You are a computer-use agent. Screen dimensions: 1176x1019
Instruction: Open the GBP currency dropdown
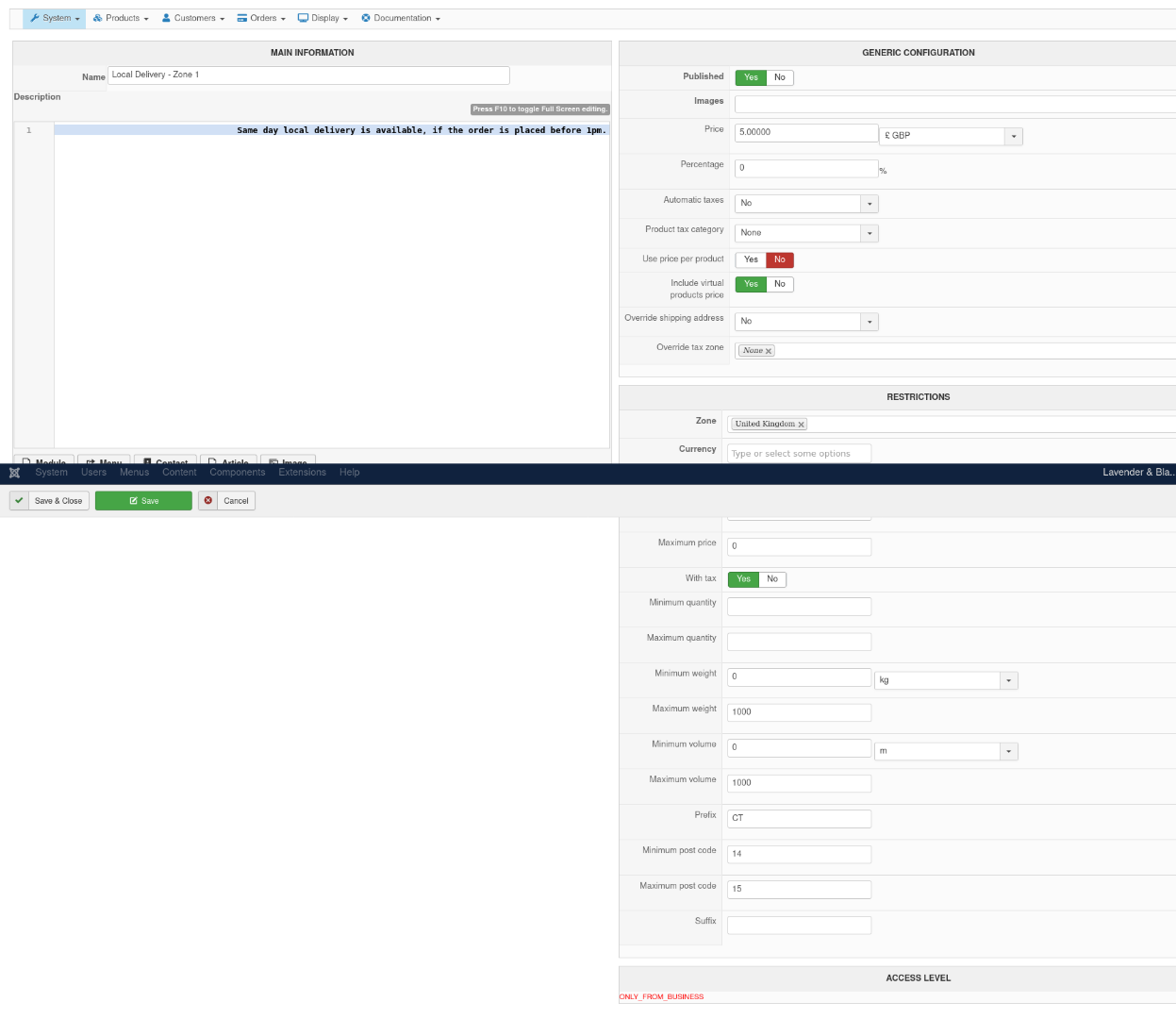coord(952,136)
